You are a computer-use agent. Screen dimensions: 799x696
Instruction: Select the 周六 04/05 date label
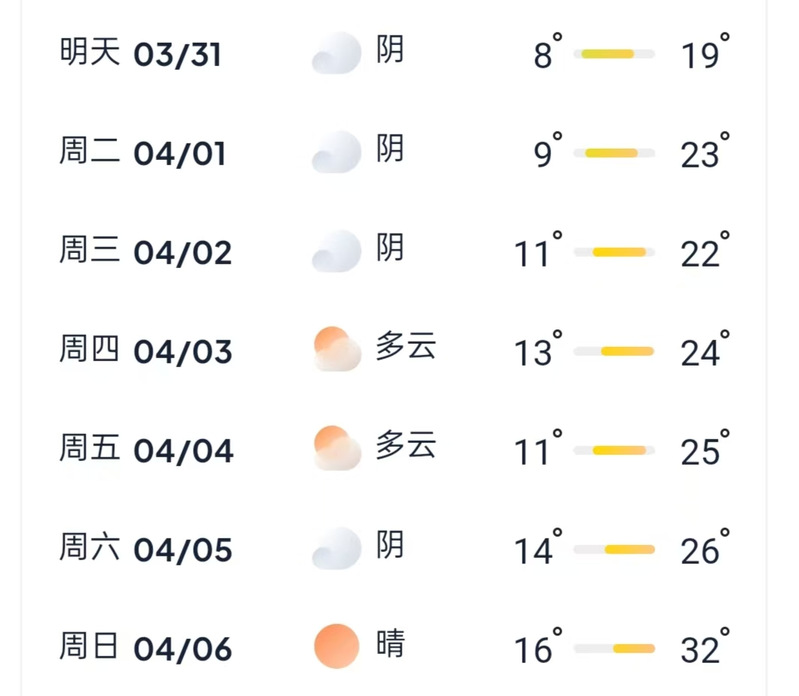coord(146,548)
